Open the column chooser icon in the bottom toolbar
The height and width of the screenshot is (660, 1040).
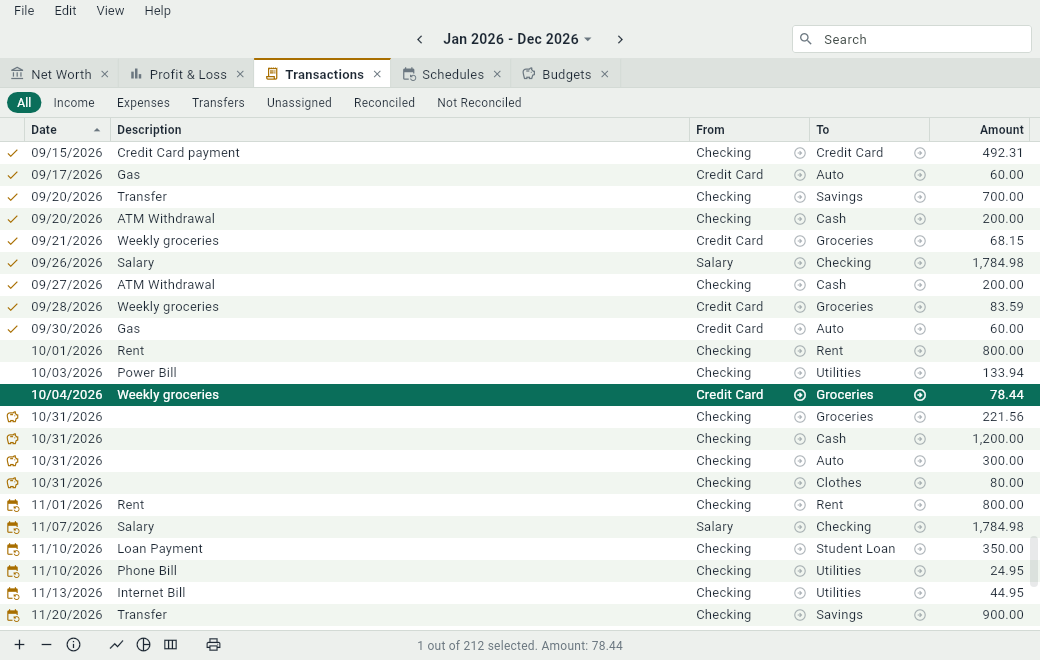coord(170,645)
